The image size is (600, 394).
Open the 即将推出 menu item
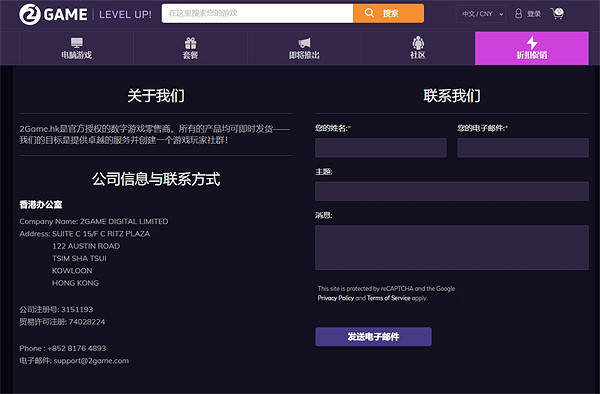(x=304, y=48)
